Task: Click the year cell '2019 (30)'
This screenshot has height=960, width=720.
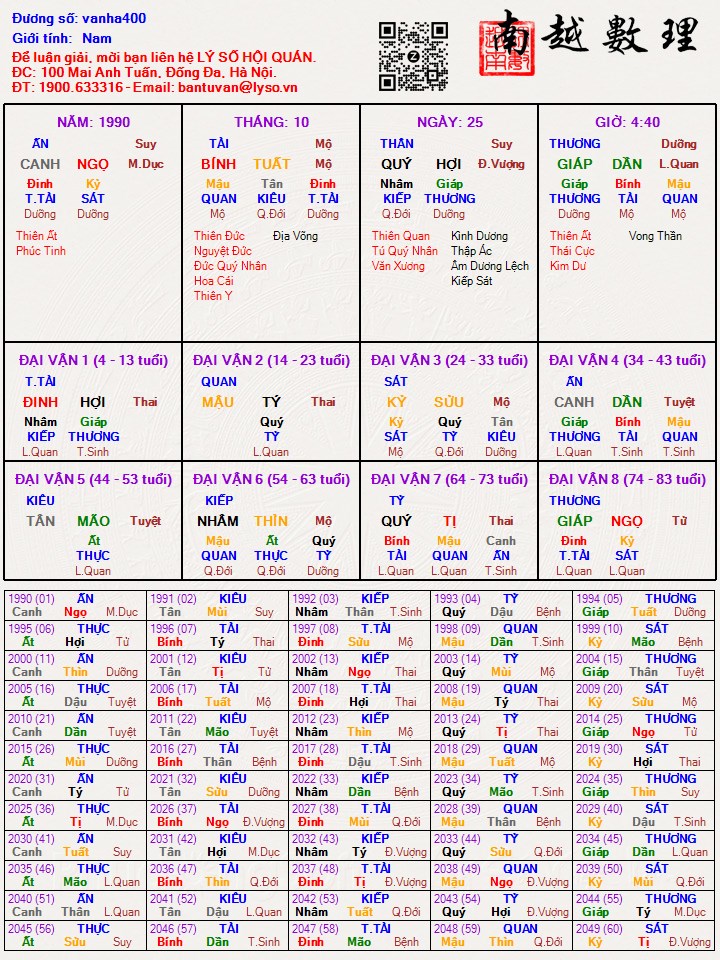Action: (643, 756)
